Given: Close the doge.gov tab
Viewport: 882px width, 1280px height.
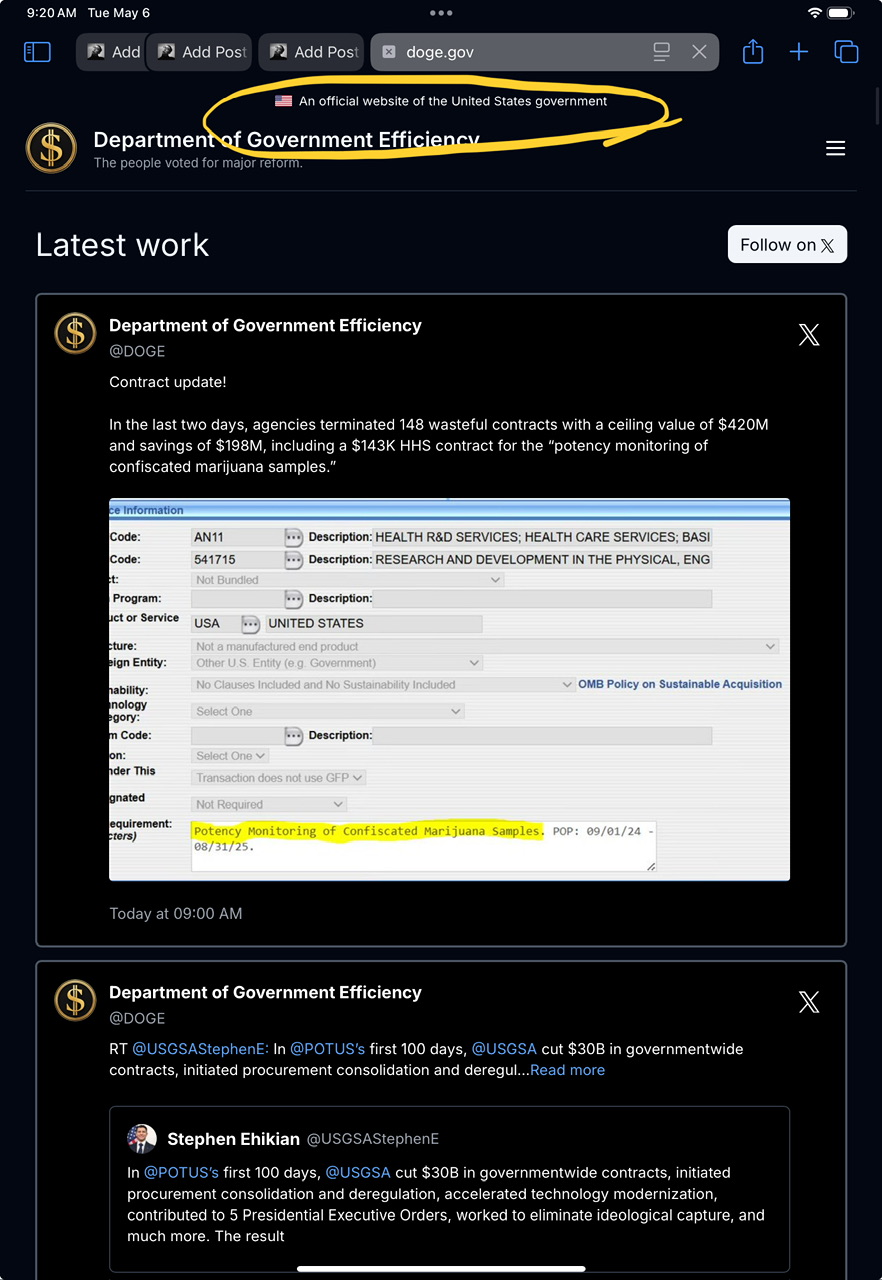Looking at the screenshot, I should [699, 52].
